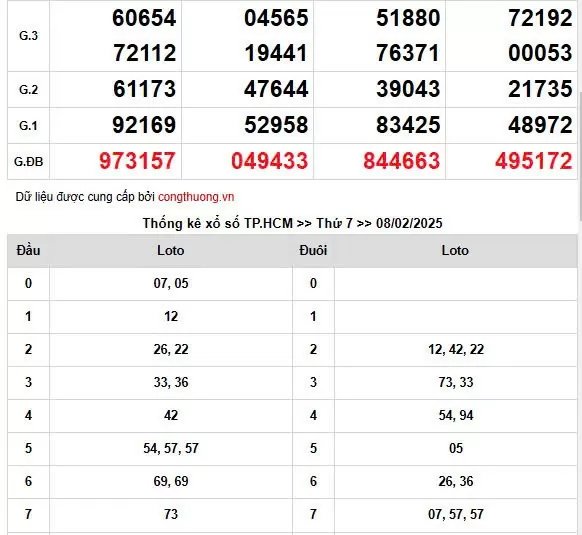This screenshot has height=535, width=582.
Task: Click the G.1 prize number 92169
Action: click(x=144, y=125)
